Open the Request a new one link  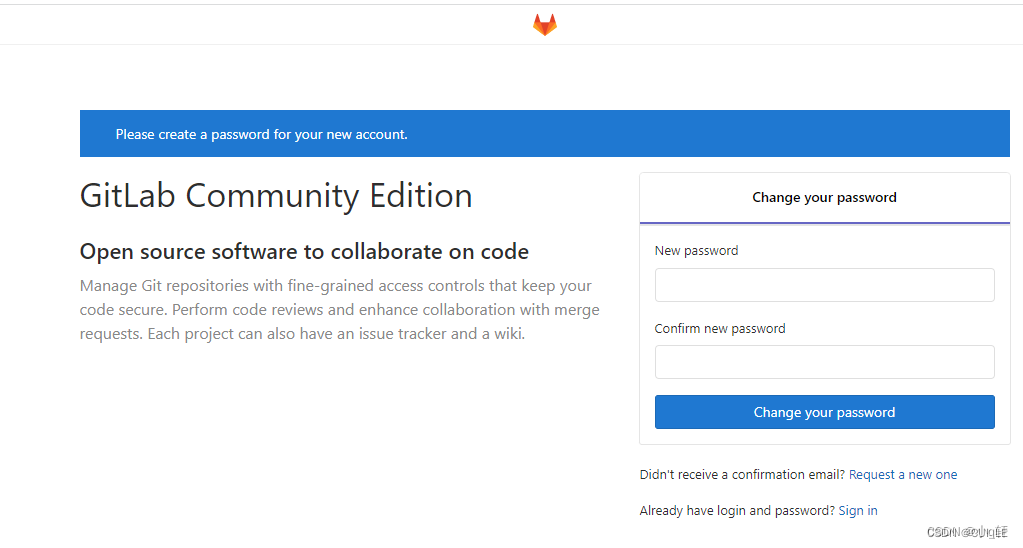tap(903, 474)
